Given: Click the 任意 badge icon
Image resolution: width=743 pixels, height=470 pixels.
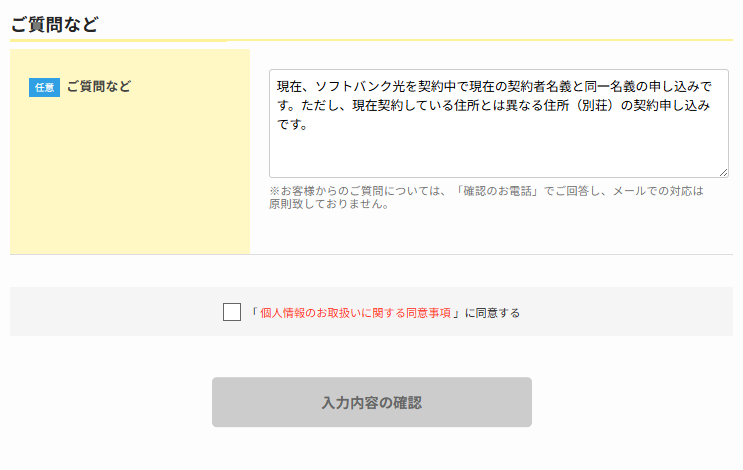Looking at the screenshot, I should point(45,87).
